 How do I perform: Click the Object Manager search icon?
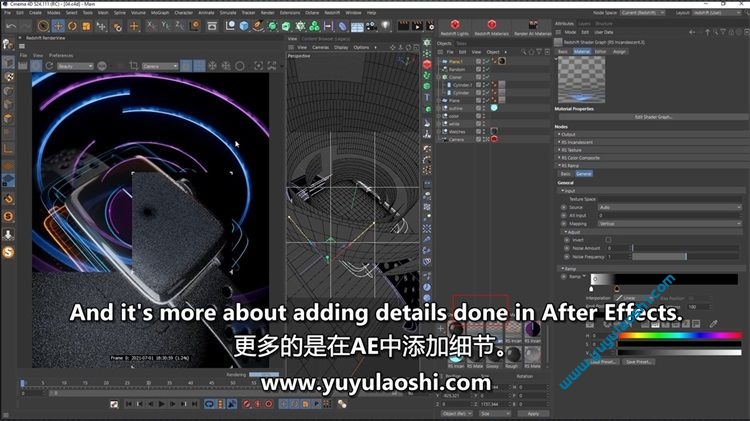523,52
